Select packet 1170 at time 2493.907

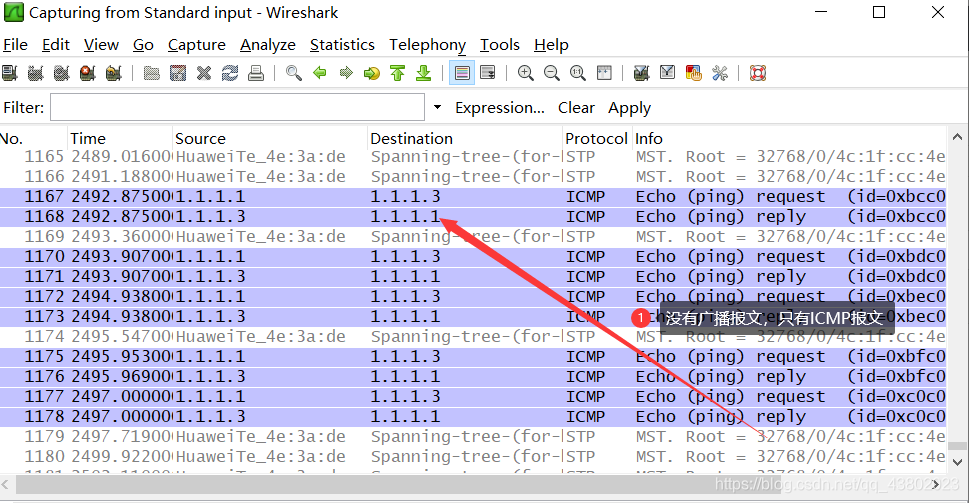473,256
